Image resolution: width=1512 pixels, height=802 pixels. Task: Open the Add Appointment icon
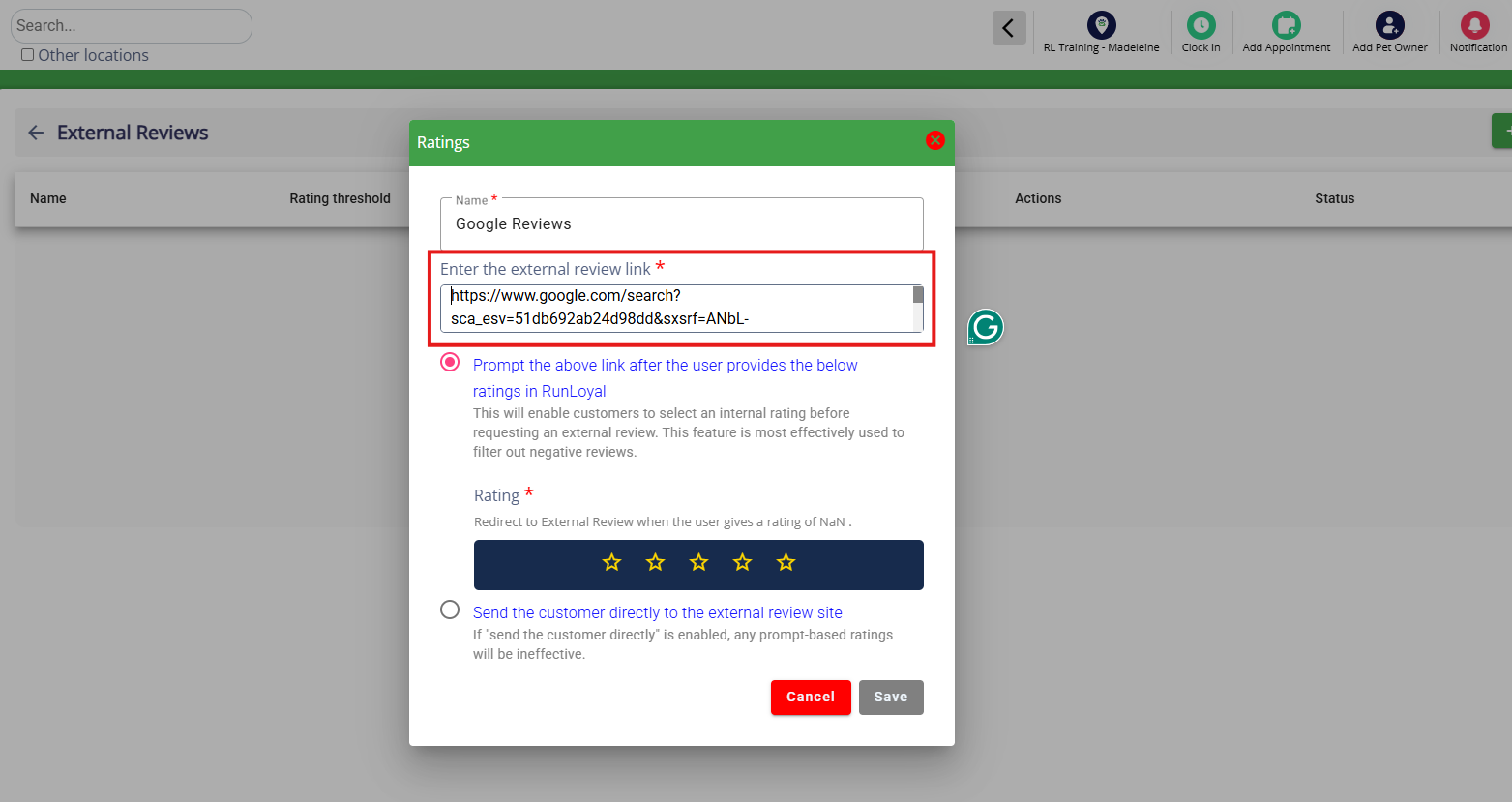pyautogui.click(x=1287, y=24)
